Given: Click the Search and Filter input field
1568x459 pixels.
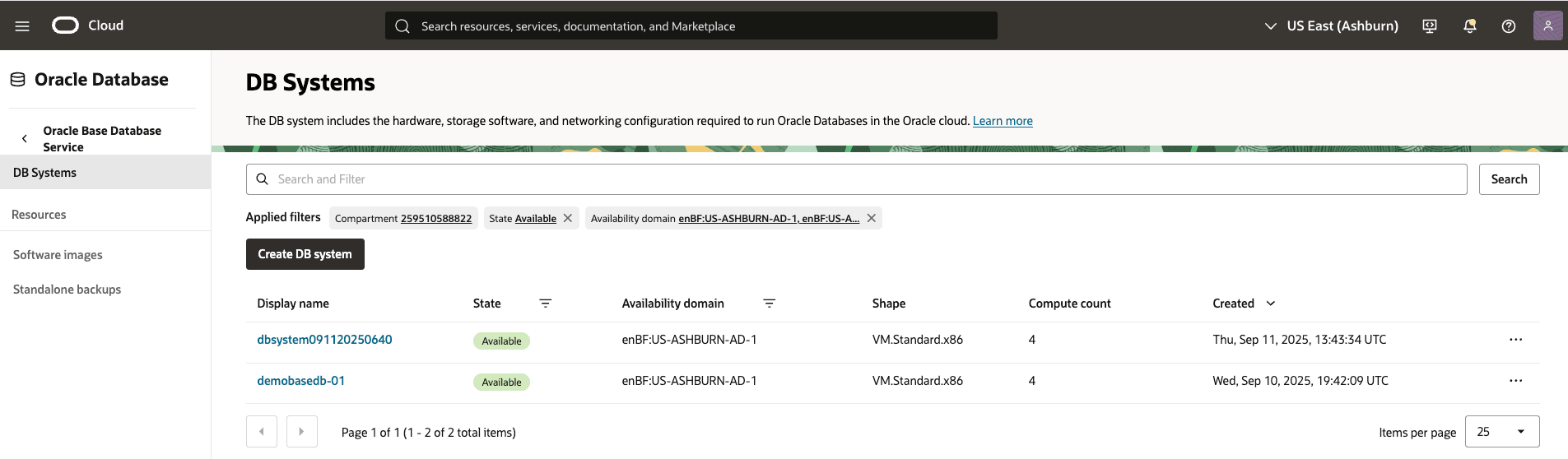Looking at the screenshot, I should click(856, 179).
